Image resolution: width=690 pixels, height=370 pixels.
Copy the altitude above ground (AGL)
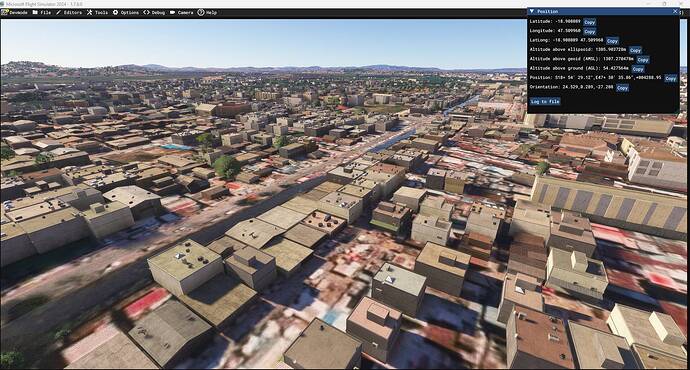638,69
